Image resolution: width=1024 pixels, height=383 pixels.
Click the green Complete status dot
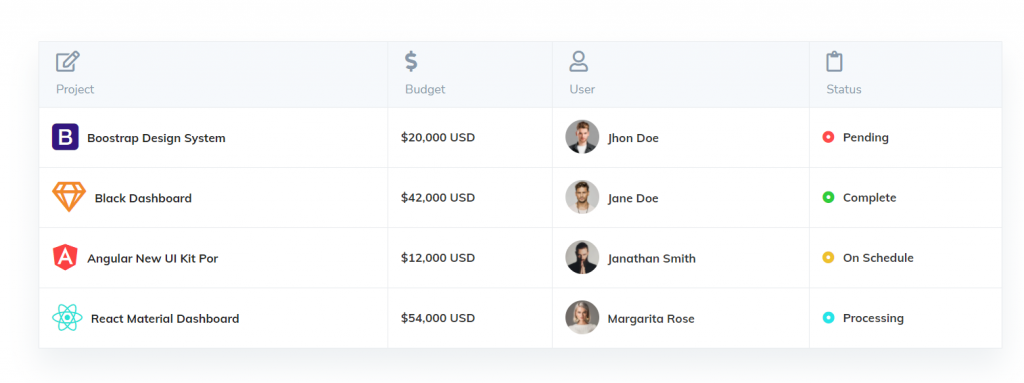pyautogui.click(x=828, y=197)
